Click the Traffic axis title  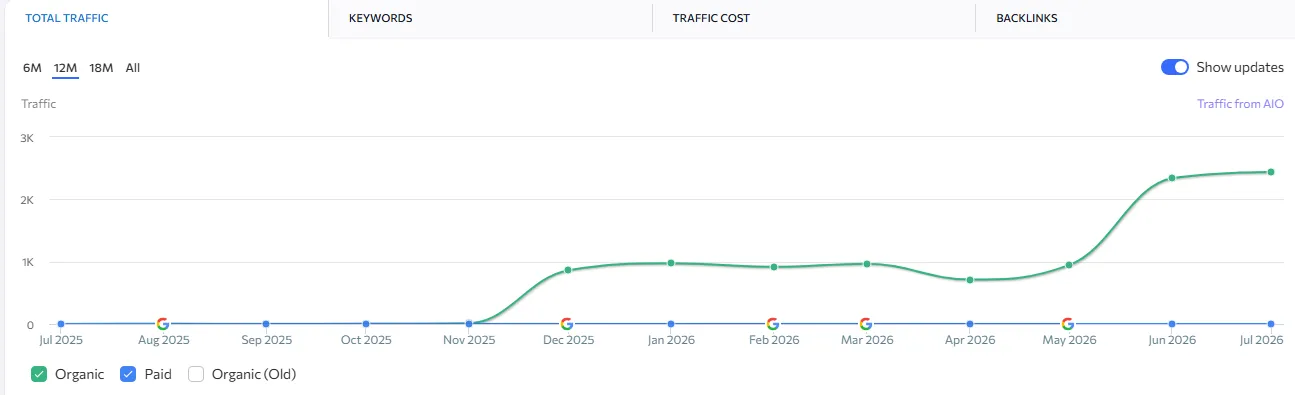[x=39, y=103]
